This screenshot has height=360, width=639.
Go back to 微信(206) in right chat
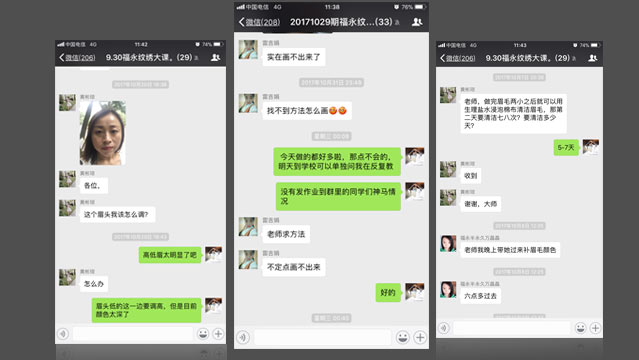[458, 58]
